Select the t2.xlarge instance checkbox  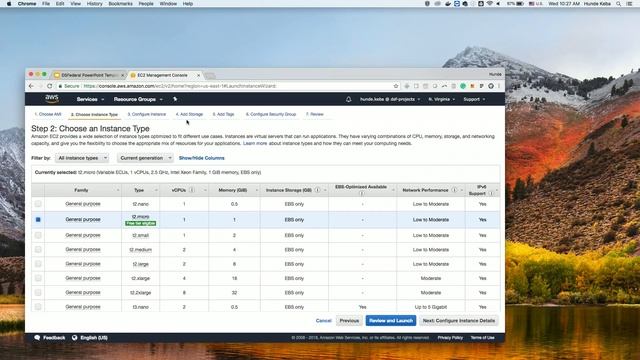coord(38,278)
